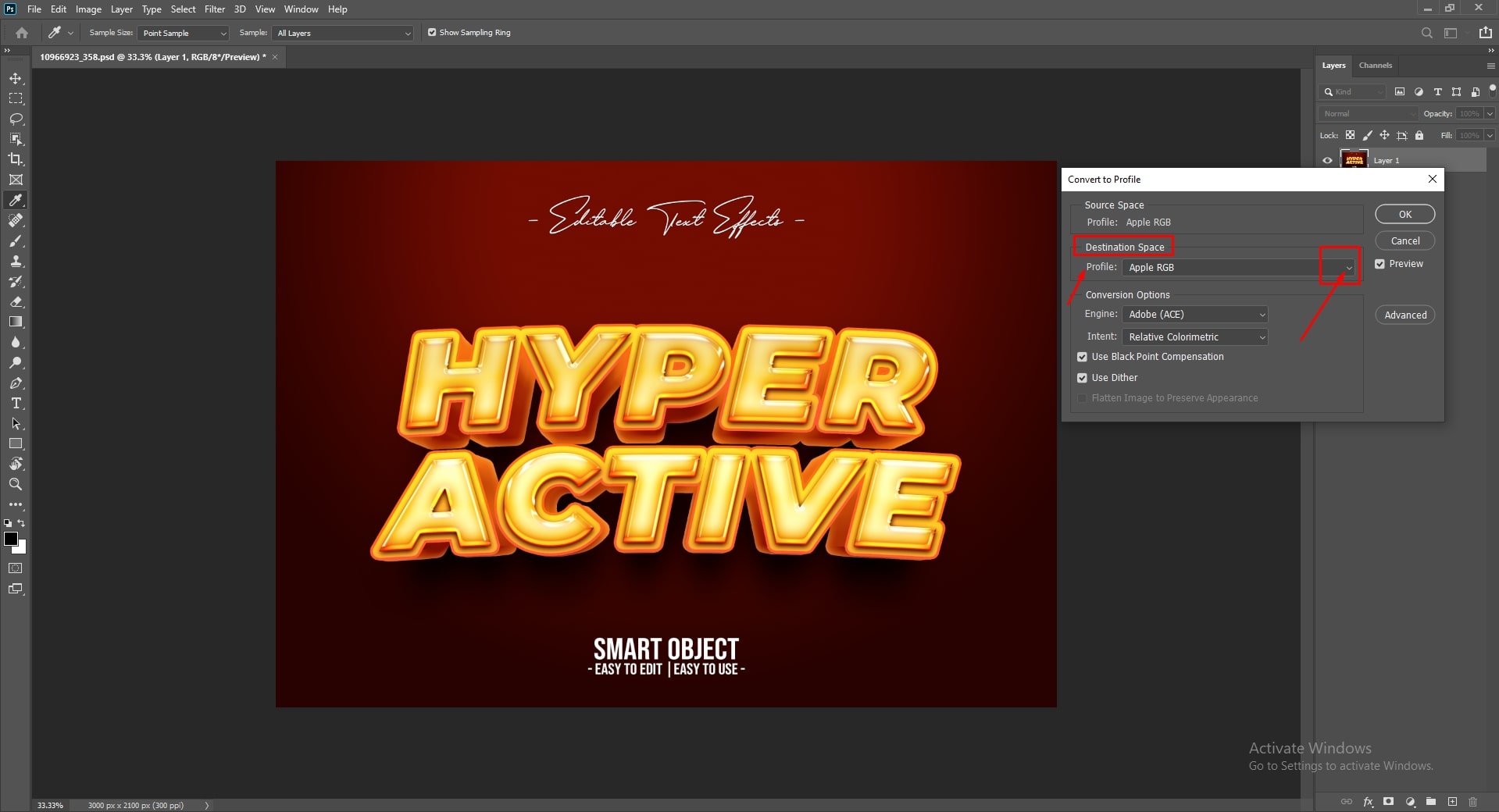The image size is (1499, 812).
Task: Select the Lasso tool
Action: [x=16, y=119]
